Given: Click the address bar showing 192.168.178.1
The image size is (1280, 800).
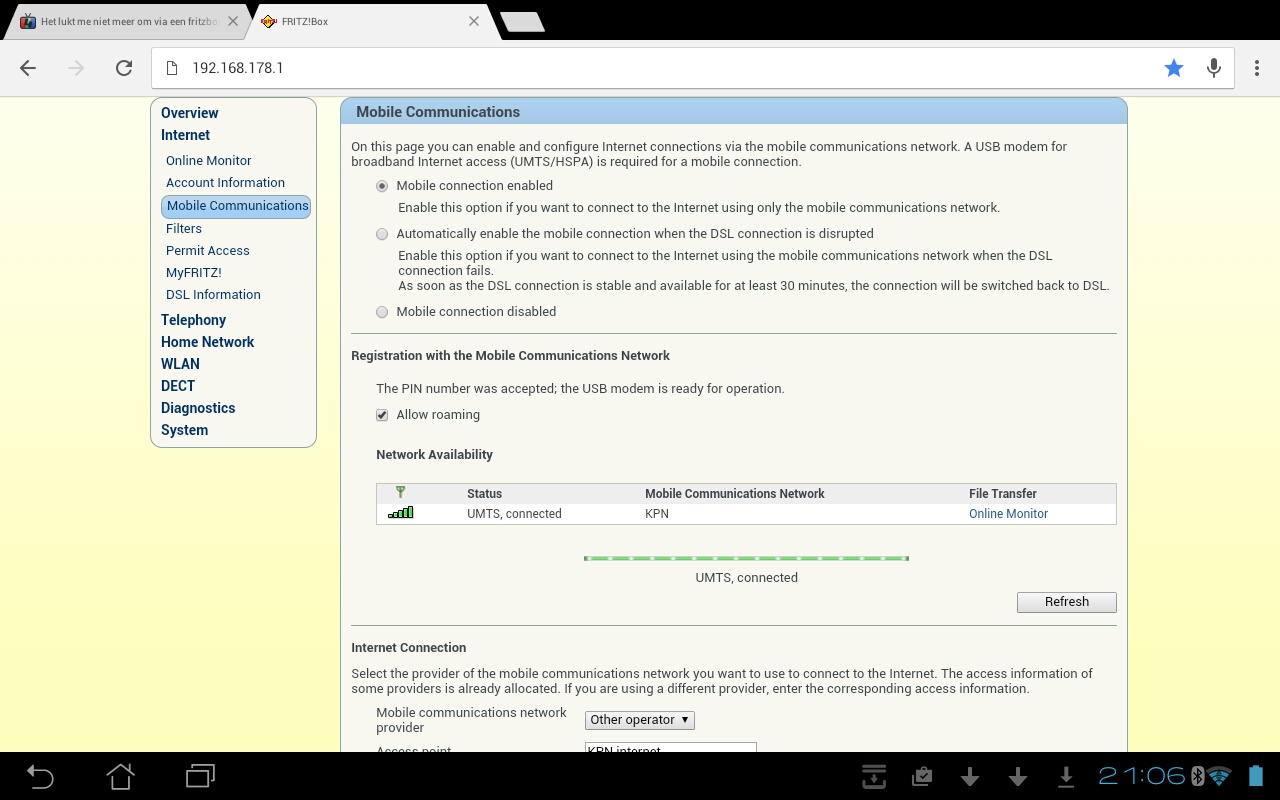Looking at the screenshot, I should click(x=658, y=68).
